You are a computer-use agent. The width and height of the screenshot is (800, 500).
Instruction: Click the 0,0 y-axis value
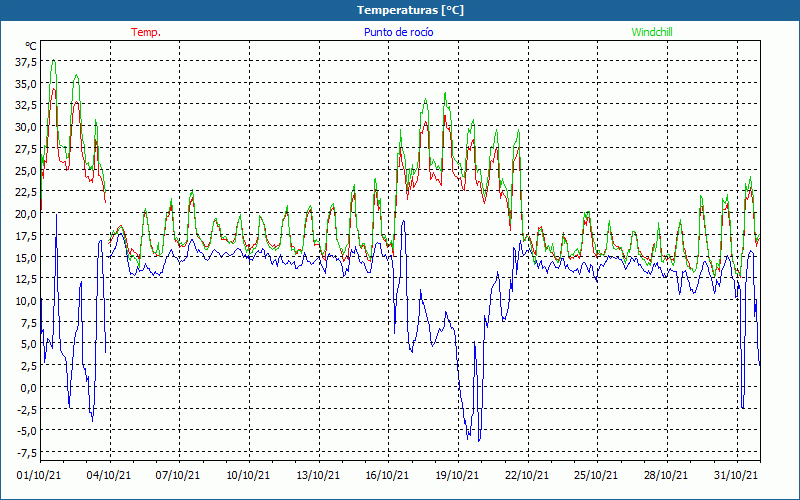29,387
